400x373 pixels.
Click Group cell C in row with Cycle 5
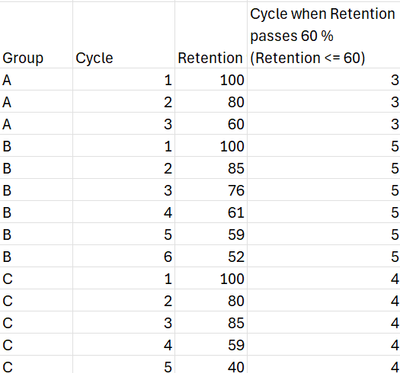(36, 366)
